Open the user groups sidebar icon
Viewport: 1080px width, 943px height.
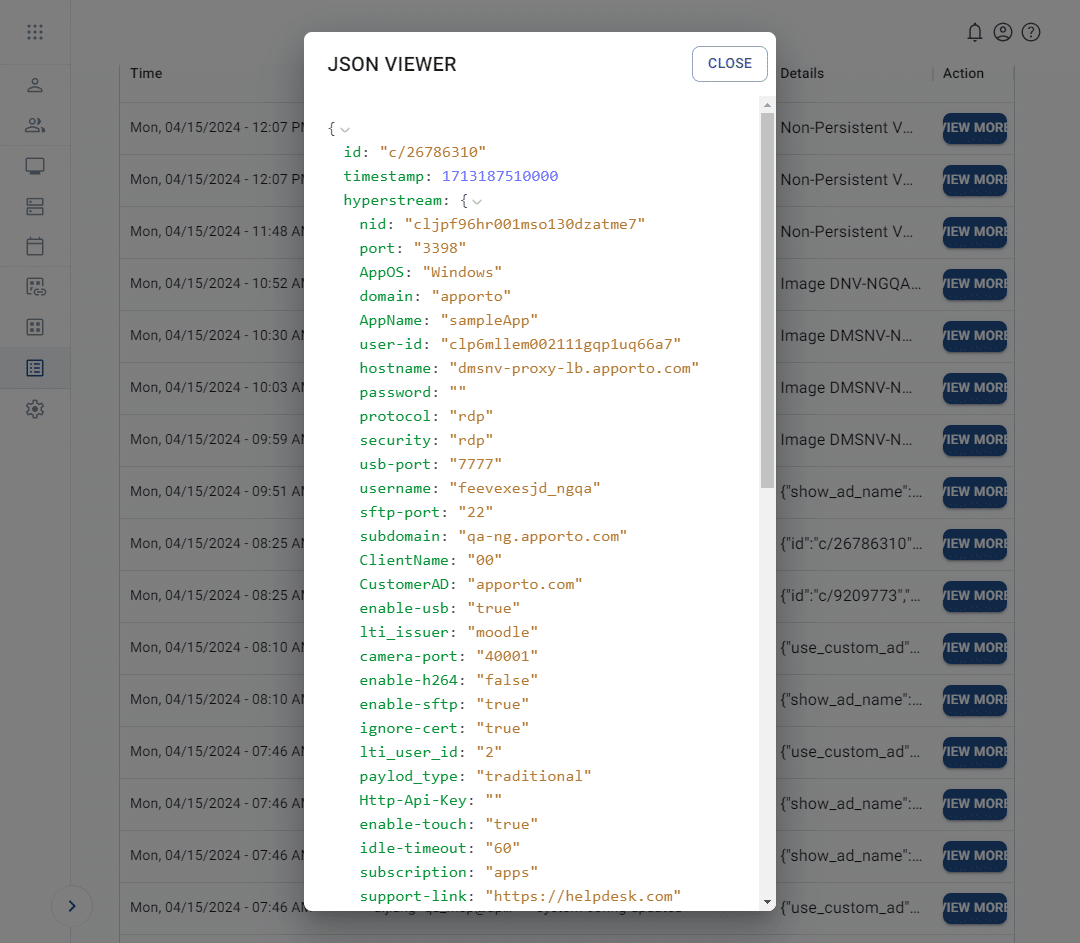(35, 125)
